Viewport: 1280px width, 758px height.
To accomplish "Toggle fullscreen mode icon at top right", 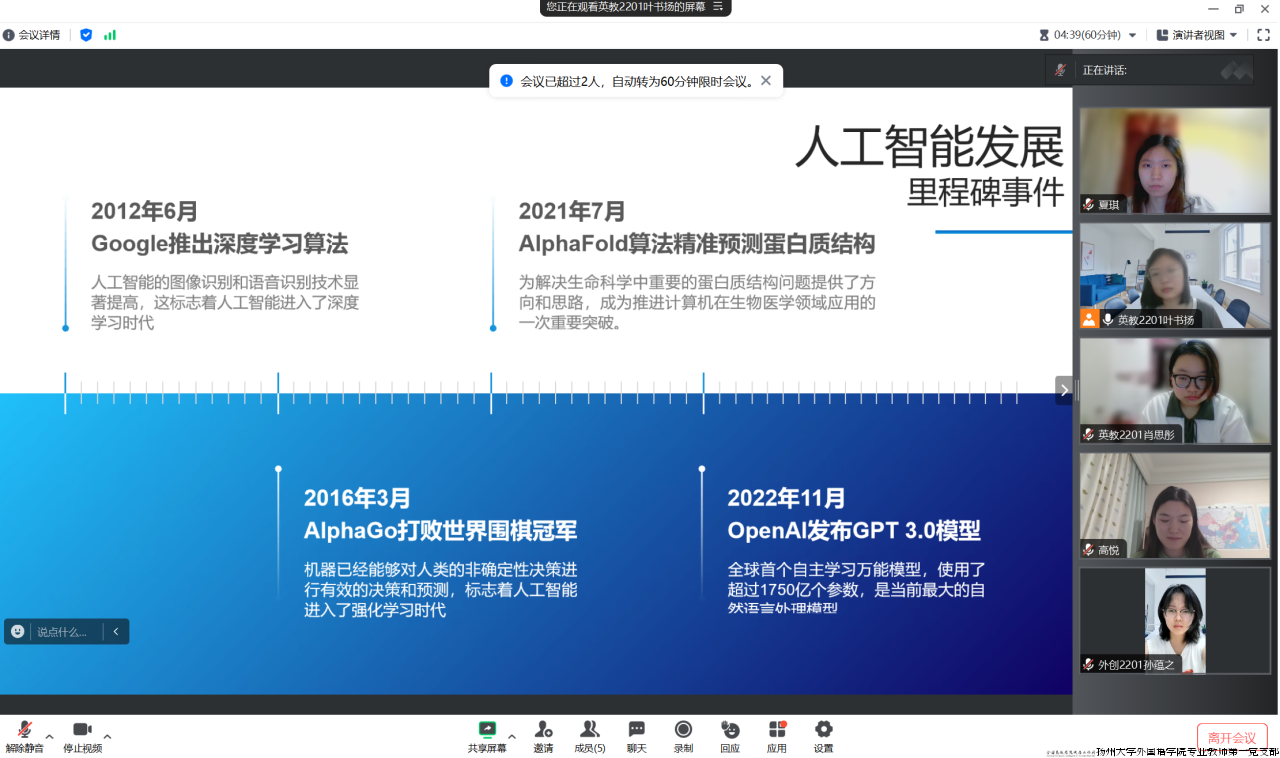I will coord(1263,35).
